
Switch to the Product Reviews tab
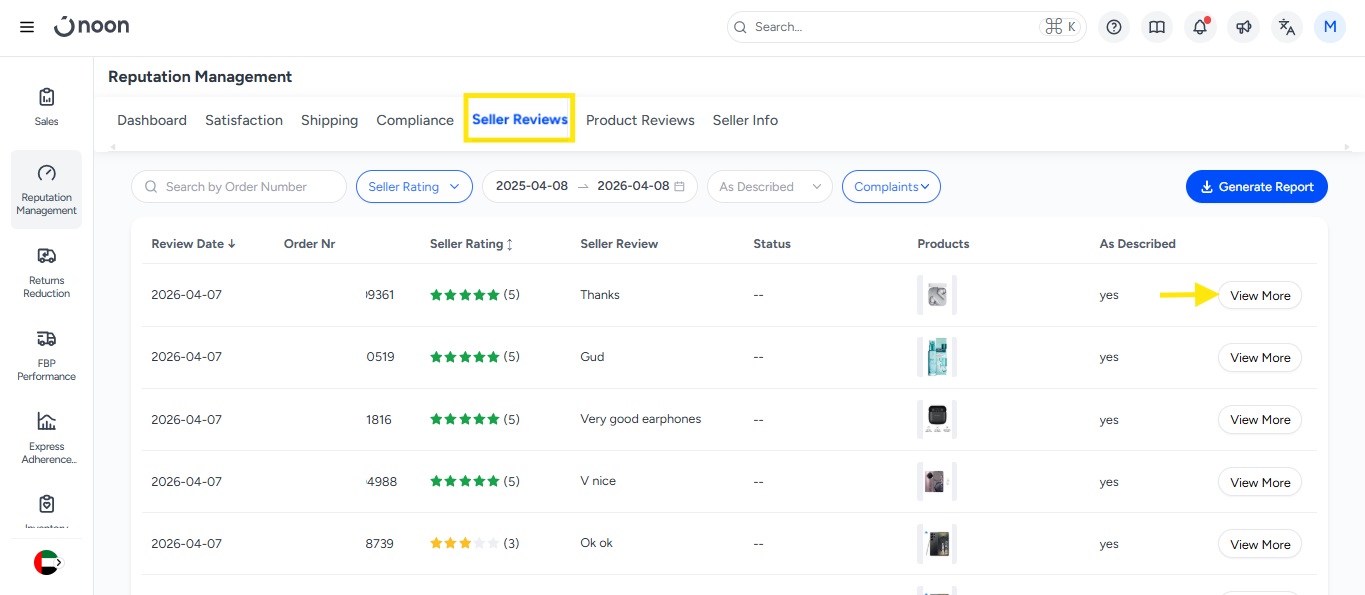coord(640,120)
